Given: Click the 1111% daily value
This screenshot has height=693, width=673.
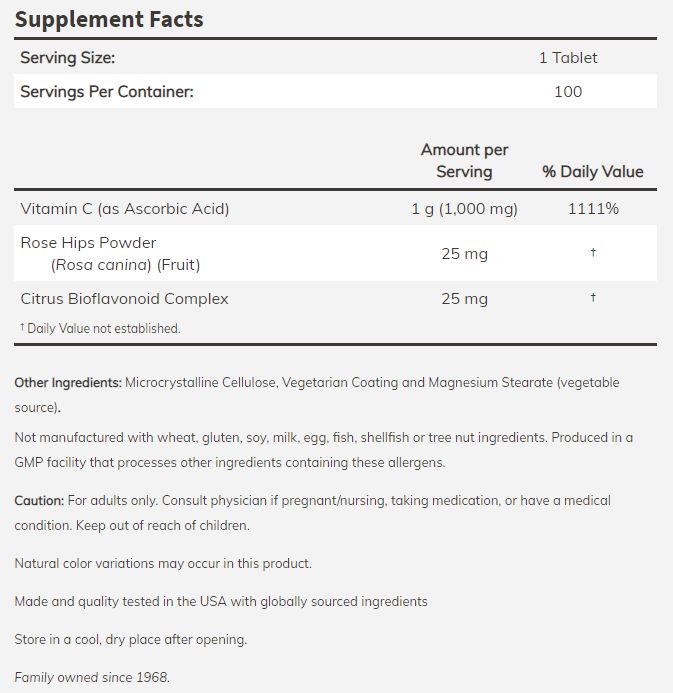Looking at the screenshot, I should coord(592,209).
